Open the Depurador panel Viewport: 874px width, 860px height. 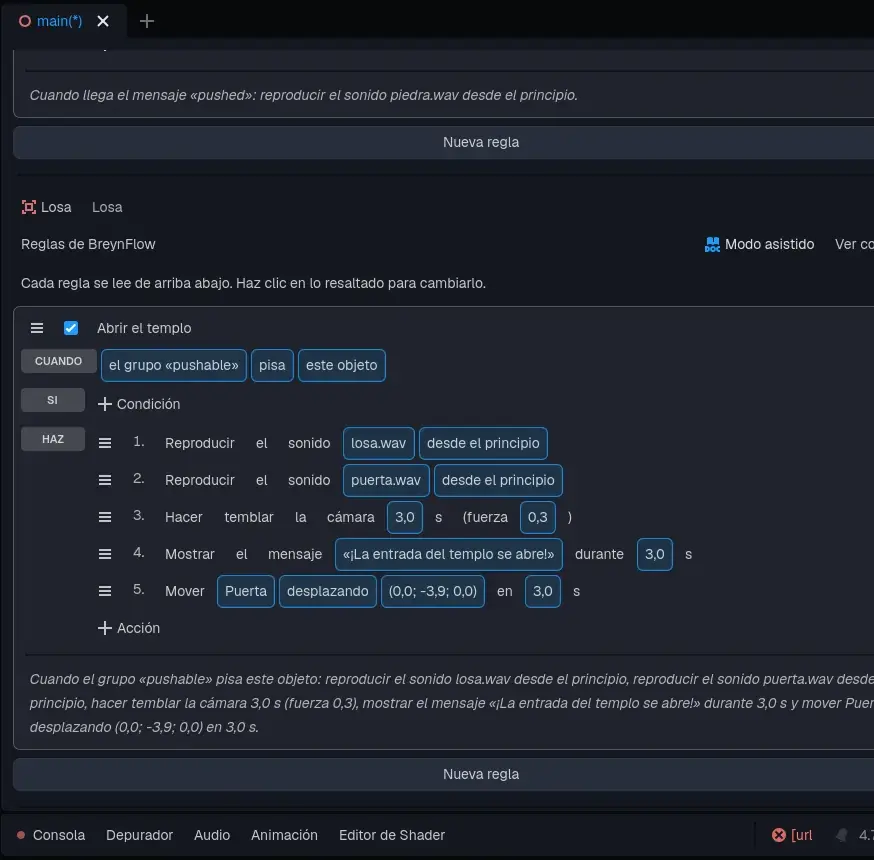click(x=139, y=835)
